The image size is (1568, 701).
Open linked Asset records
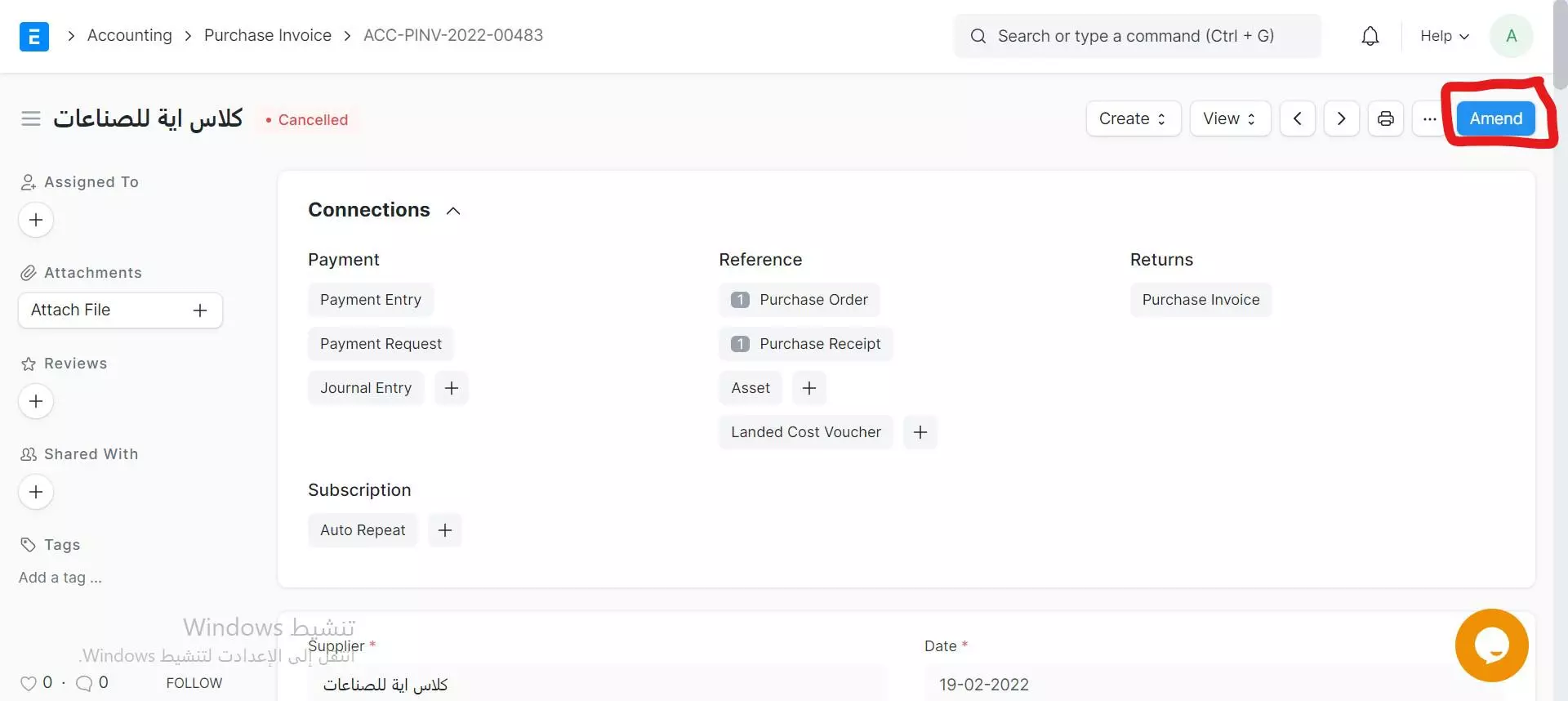751,388
